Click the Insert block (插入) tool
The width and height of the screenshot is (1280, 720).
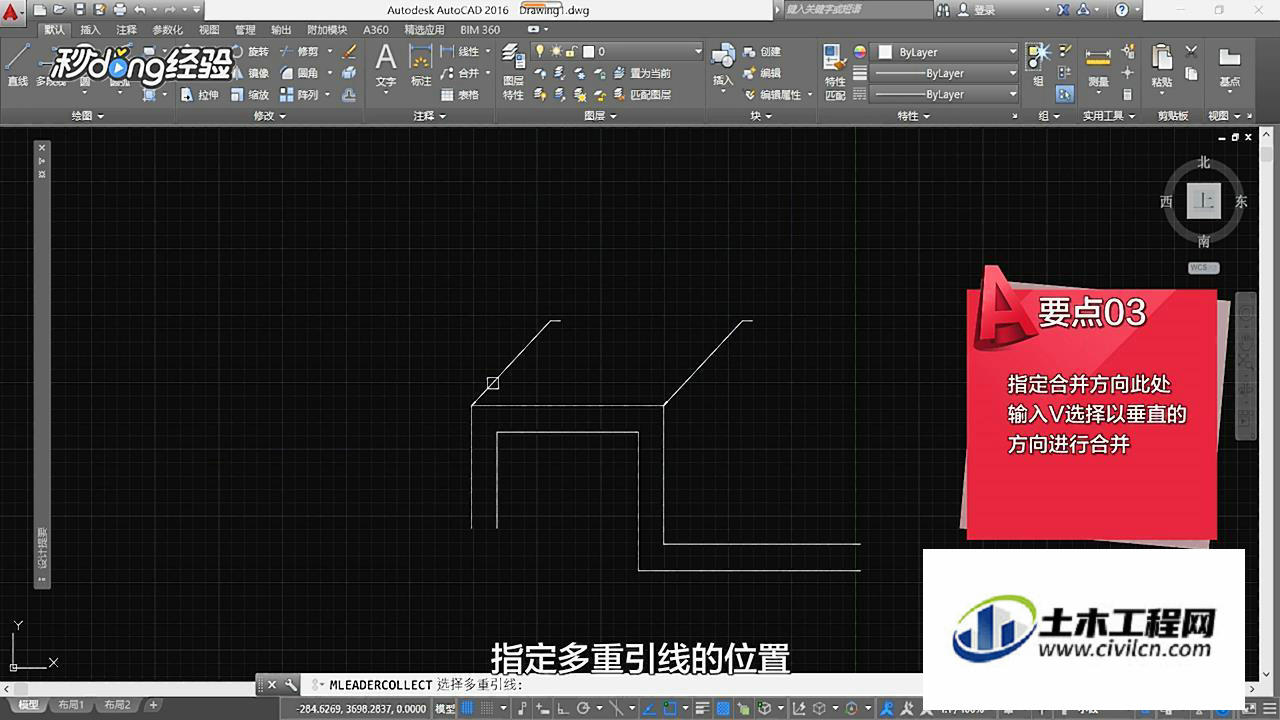click(x=723, y=68)
